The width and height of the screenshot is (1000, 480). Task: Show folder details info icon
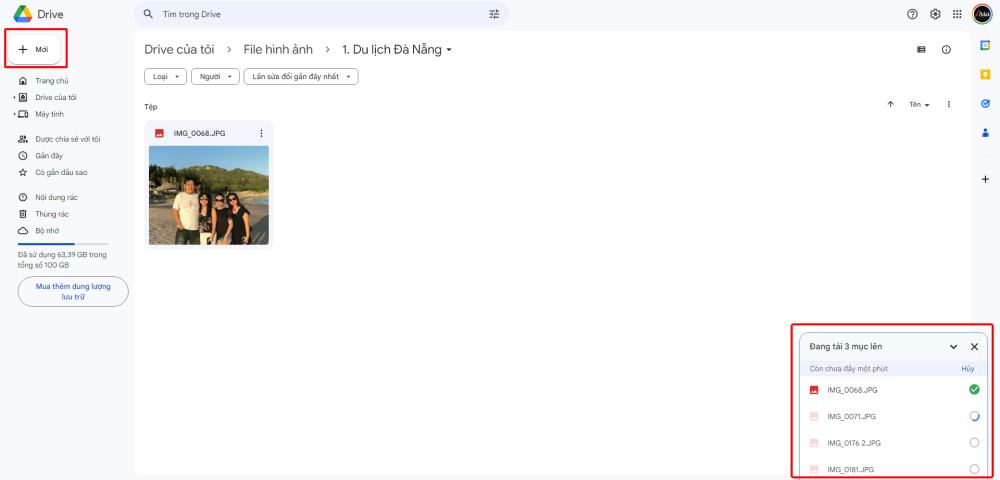(x=946, y=50)
